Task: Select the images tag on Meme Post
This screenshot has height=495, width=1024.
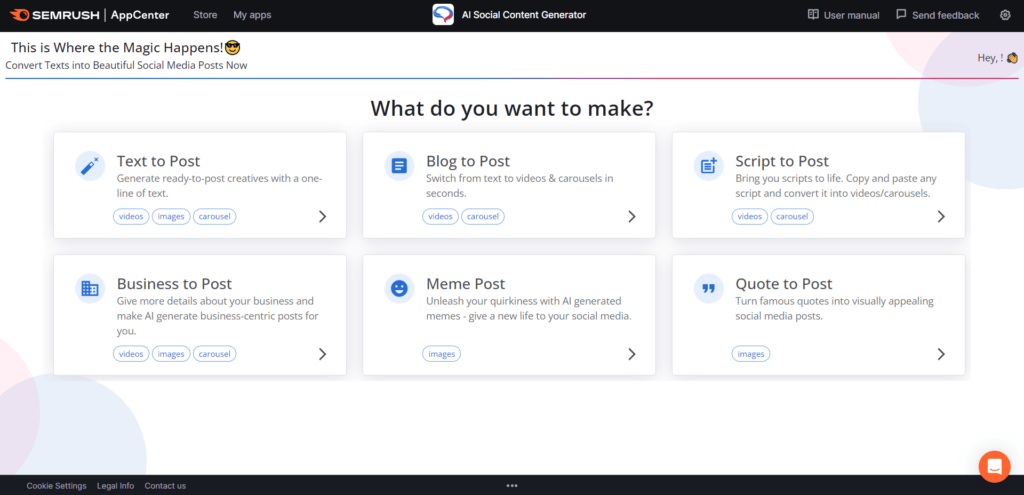Action: pos(441,354)
